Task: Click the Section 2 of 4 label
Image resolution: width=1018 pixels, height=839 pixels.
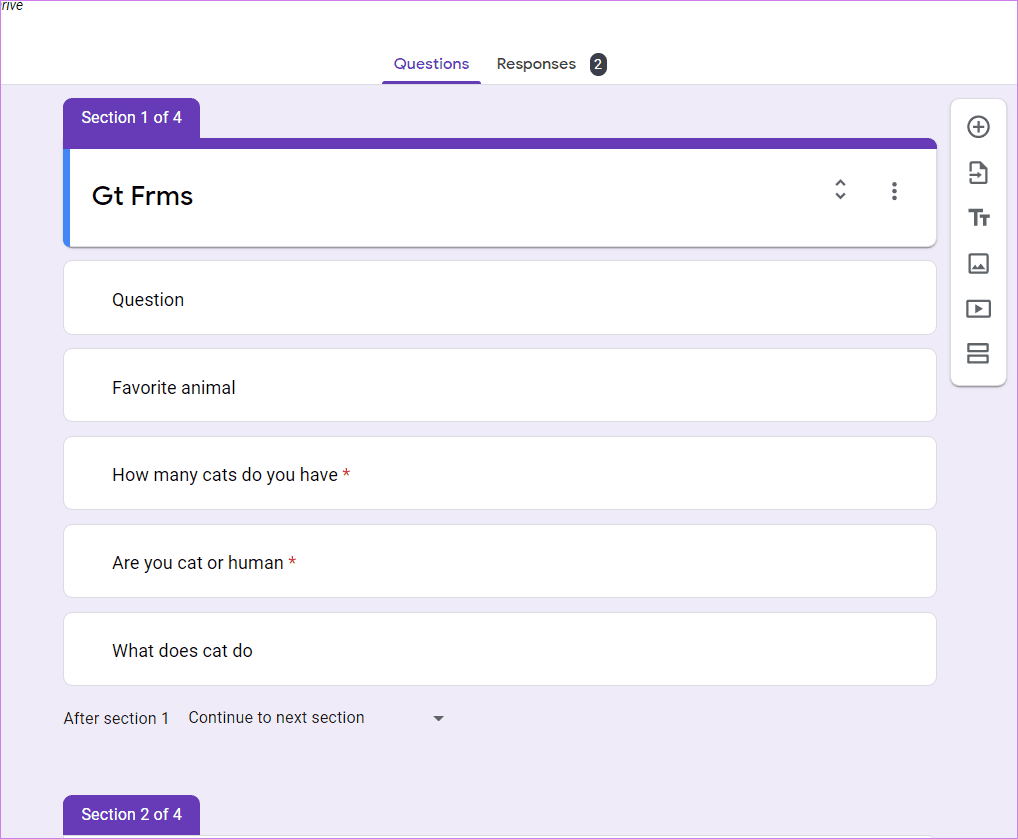Action: point(131,814)
